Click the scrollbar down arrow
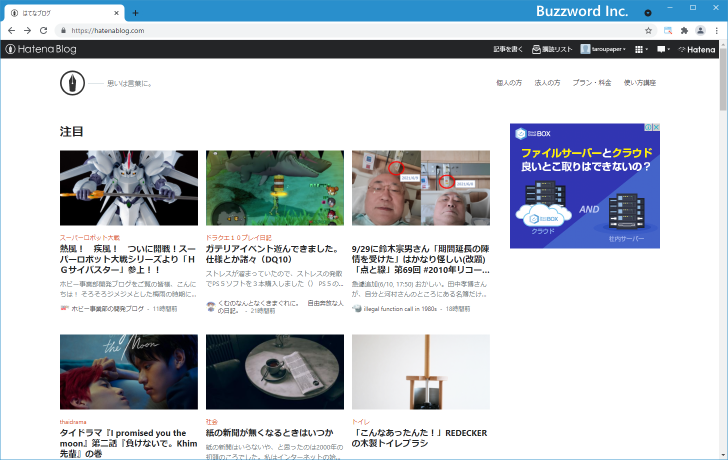Screen dimensions: 728x460 click(x=723, y=455)
